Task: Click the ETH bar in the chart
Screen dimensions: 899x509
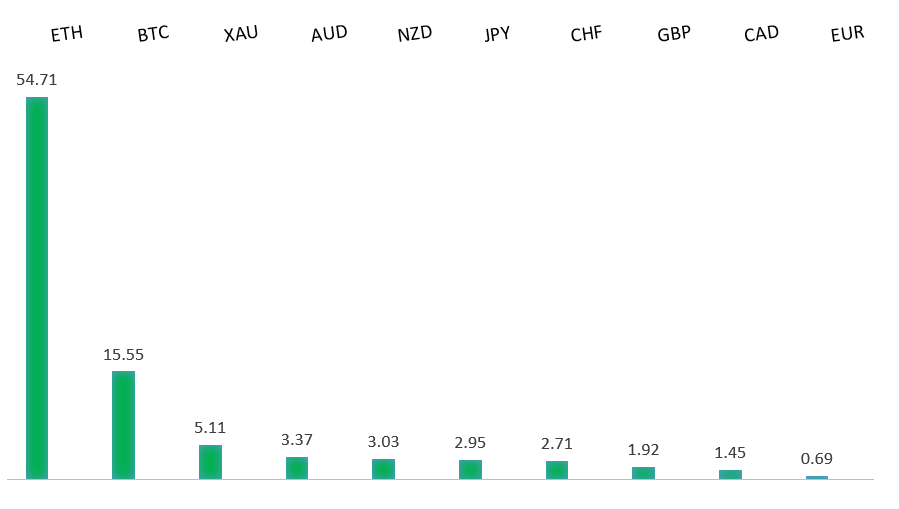Action: (x=37, y=288)
